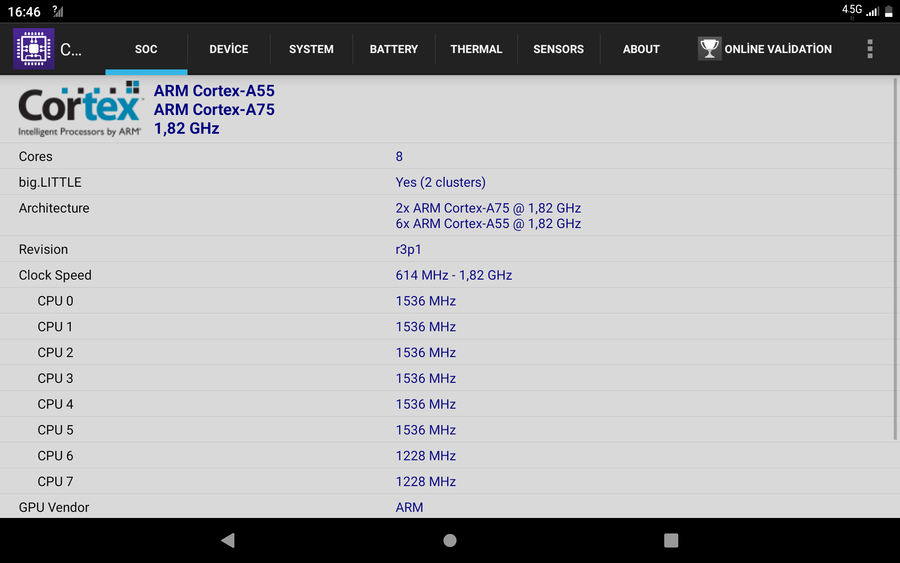Select the Architecture row label
This screenshot has height=563, width=900.
click(54, 208)
